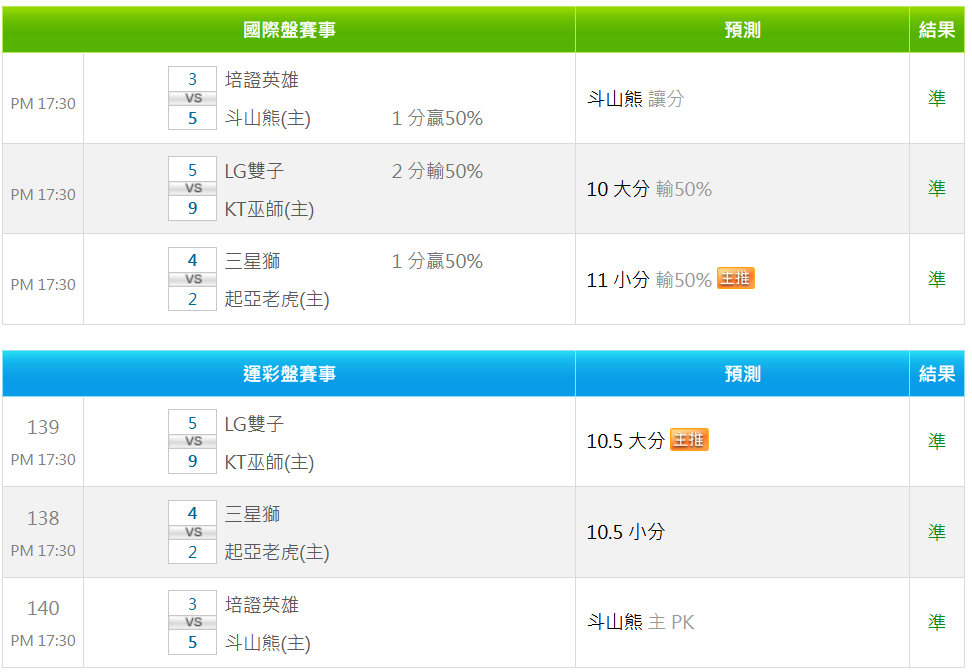Click the 結果 header in the blue table
The height and width of the screenshot is (672, 972).
click(937, 374)
